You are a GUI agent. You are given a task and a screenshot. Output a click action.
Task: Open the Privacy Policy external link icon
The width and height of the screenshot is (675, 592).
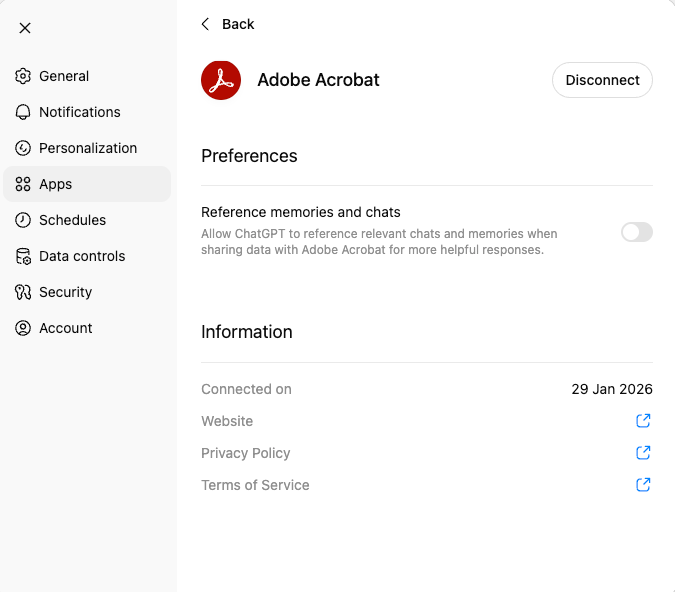644,453
